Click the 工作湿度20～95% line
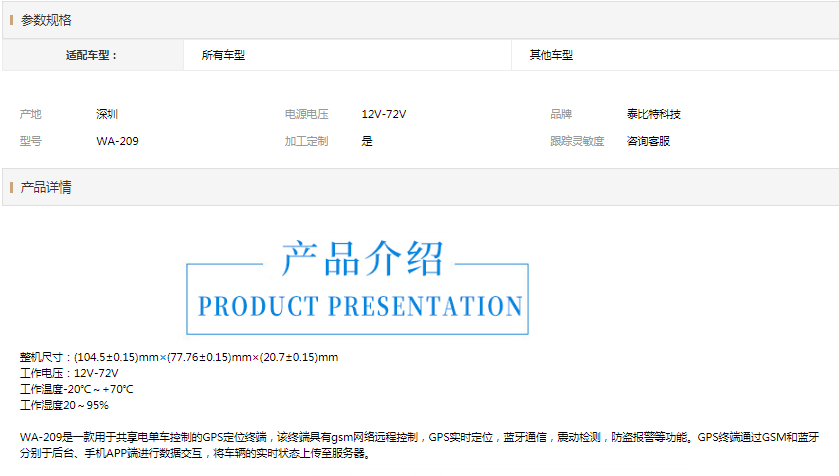Viewport: 839px width, 476px height. pyautogui.click(x=64, y=405)
